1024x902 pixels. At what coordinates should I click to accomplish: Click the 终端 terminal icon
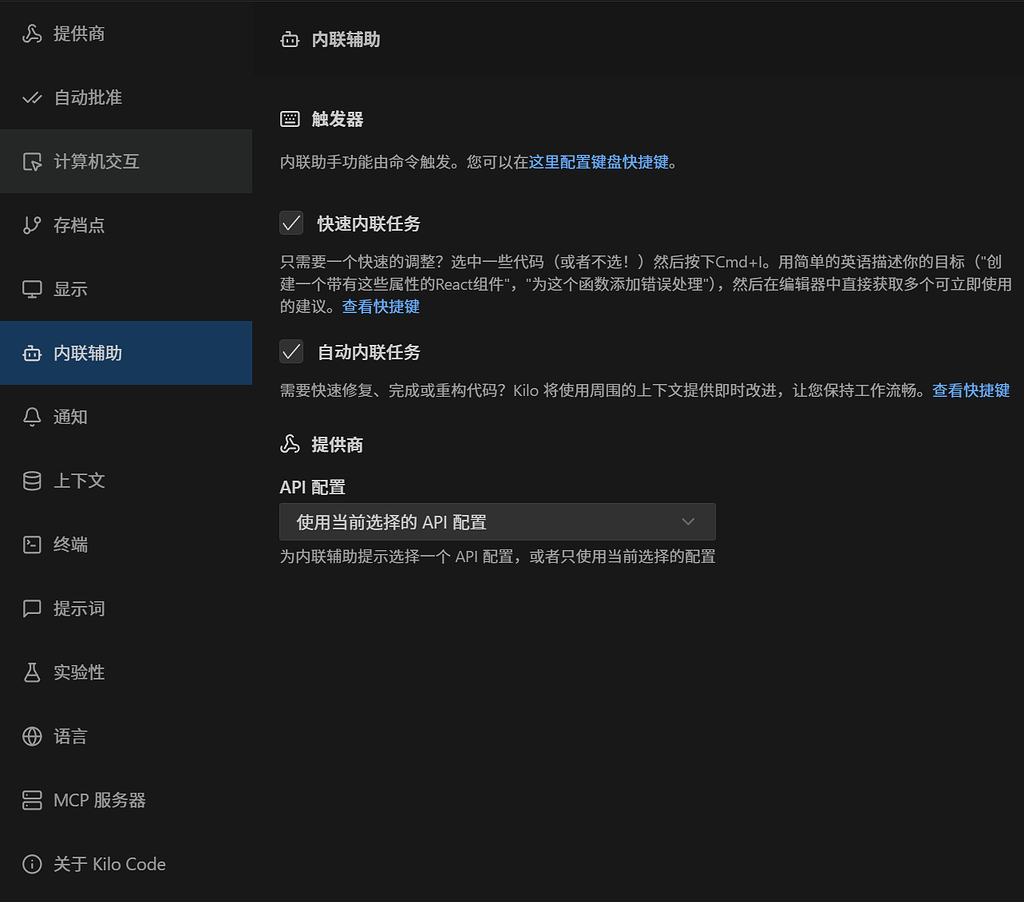(x=31, y=545)
